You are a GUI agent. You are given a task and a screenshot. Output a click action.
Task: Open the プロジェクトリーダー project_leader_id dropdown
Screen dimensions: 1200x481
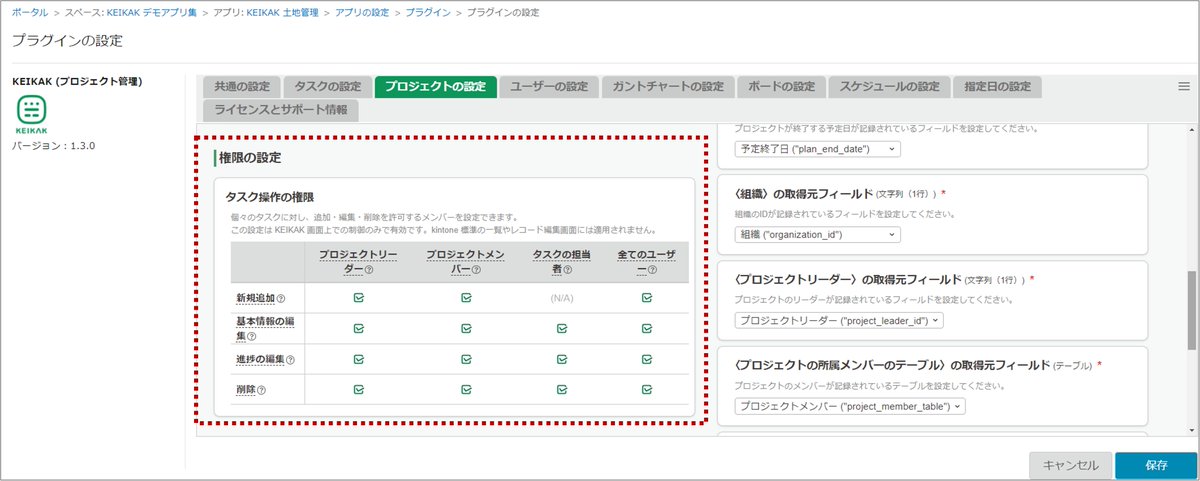[x=838, y=321]
